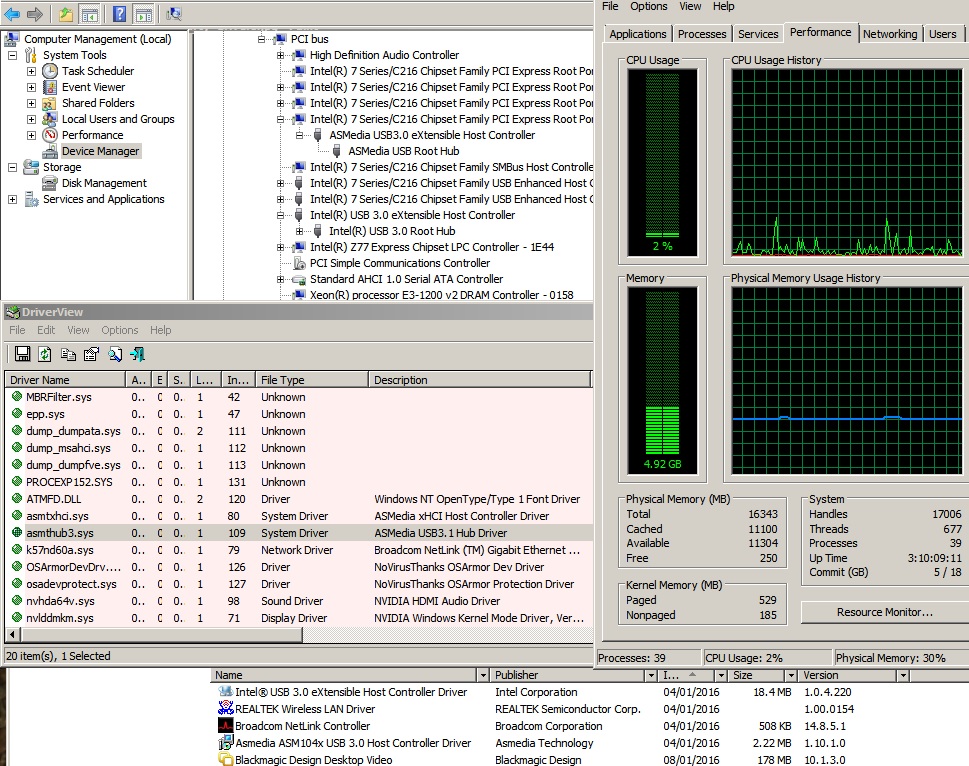Open the Publisher column filter dropdown
The height and width of the screenshot is (766, 969).
[x=651, y=676]
